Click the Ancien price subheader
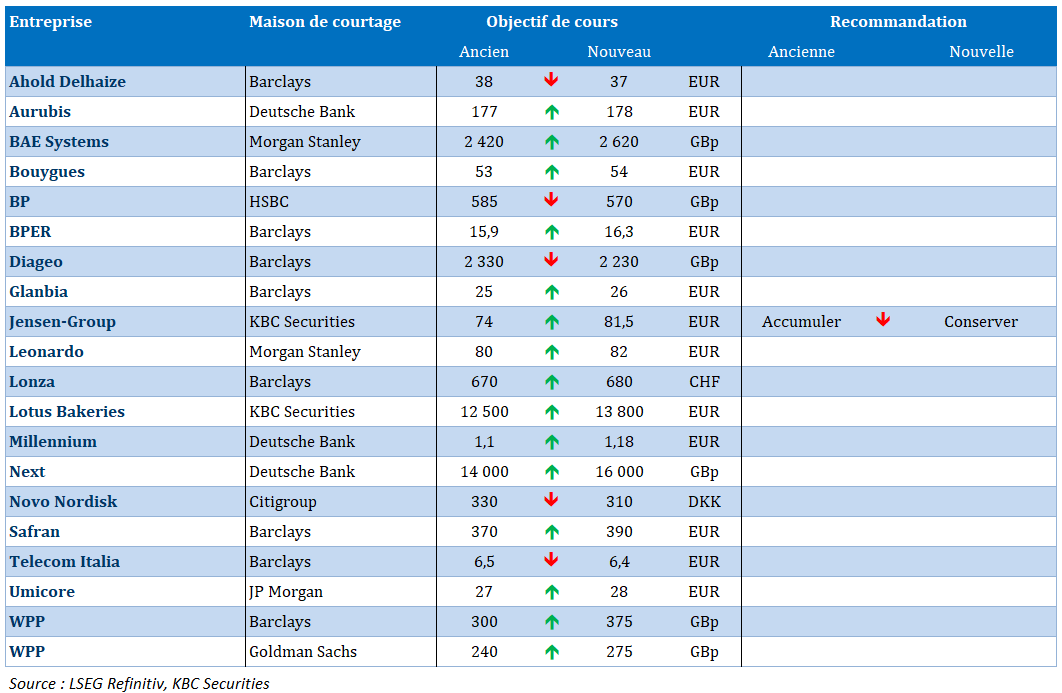This screenshot has width=1062, height=693. 484,51
